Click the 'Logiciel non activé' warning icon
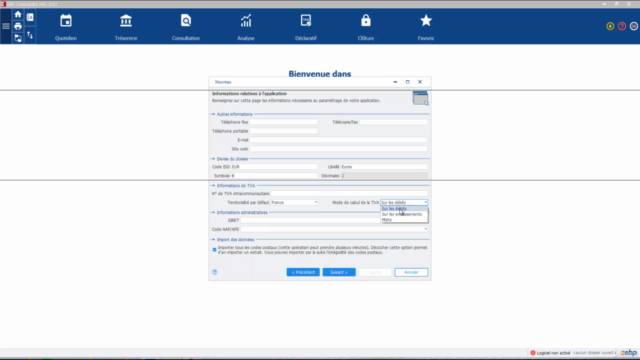Screen dimensions: 640x360 coord(533,353)
